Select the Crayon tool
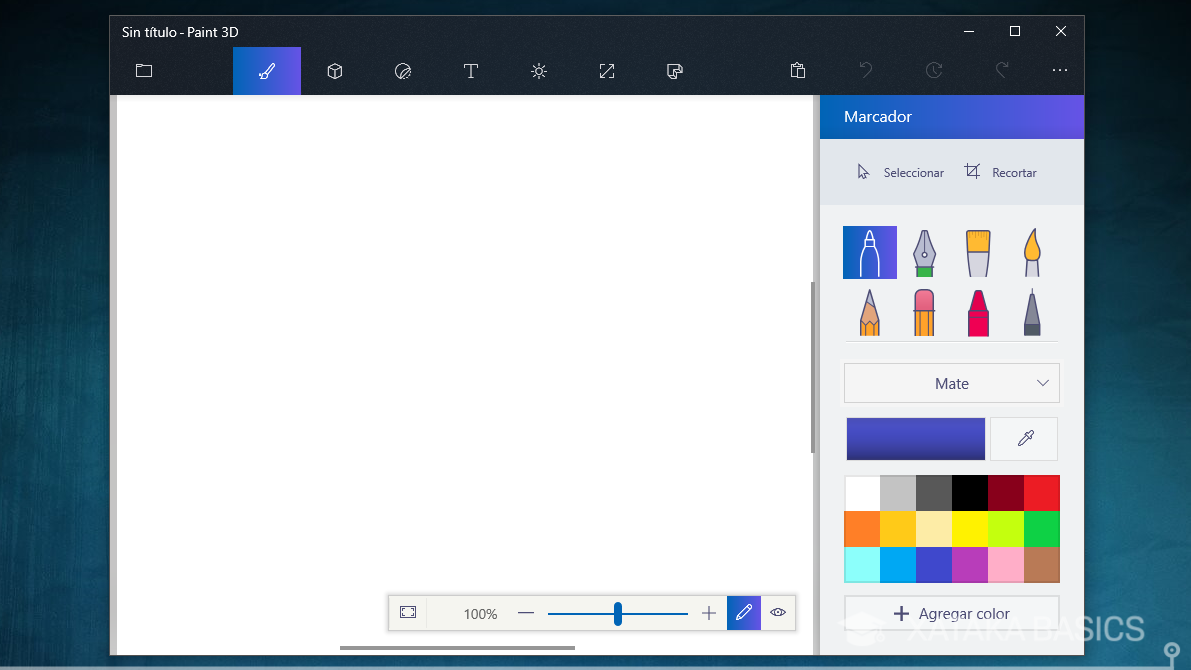1191x670 pixels. tap(977, 311)
